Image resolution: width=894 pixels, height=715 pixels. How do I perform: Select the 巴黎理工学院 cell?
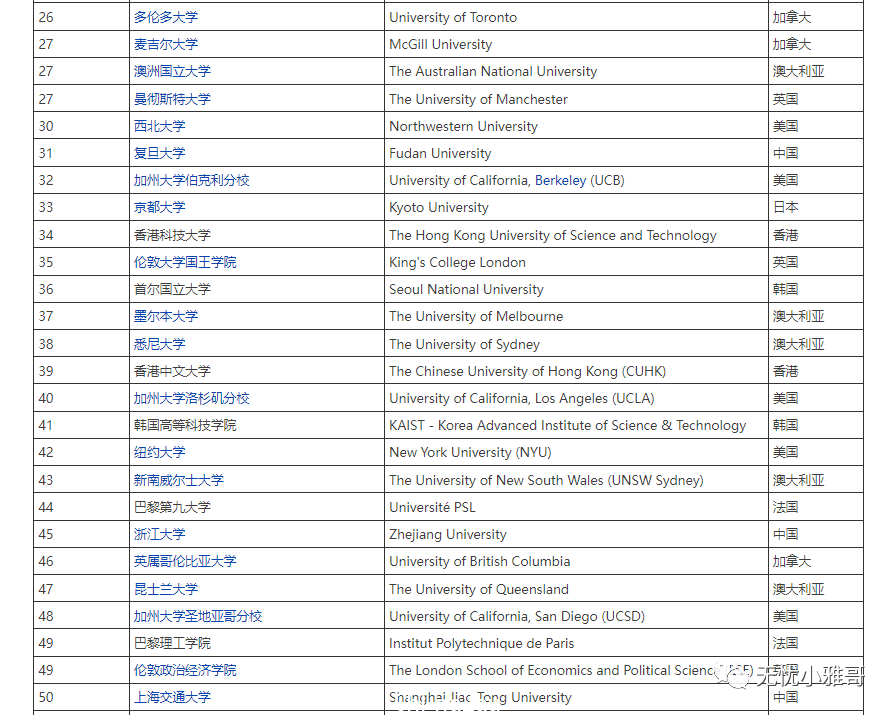click(257, 643)
